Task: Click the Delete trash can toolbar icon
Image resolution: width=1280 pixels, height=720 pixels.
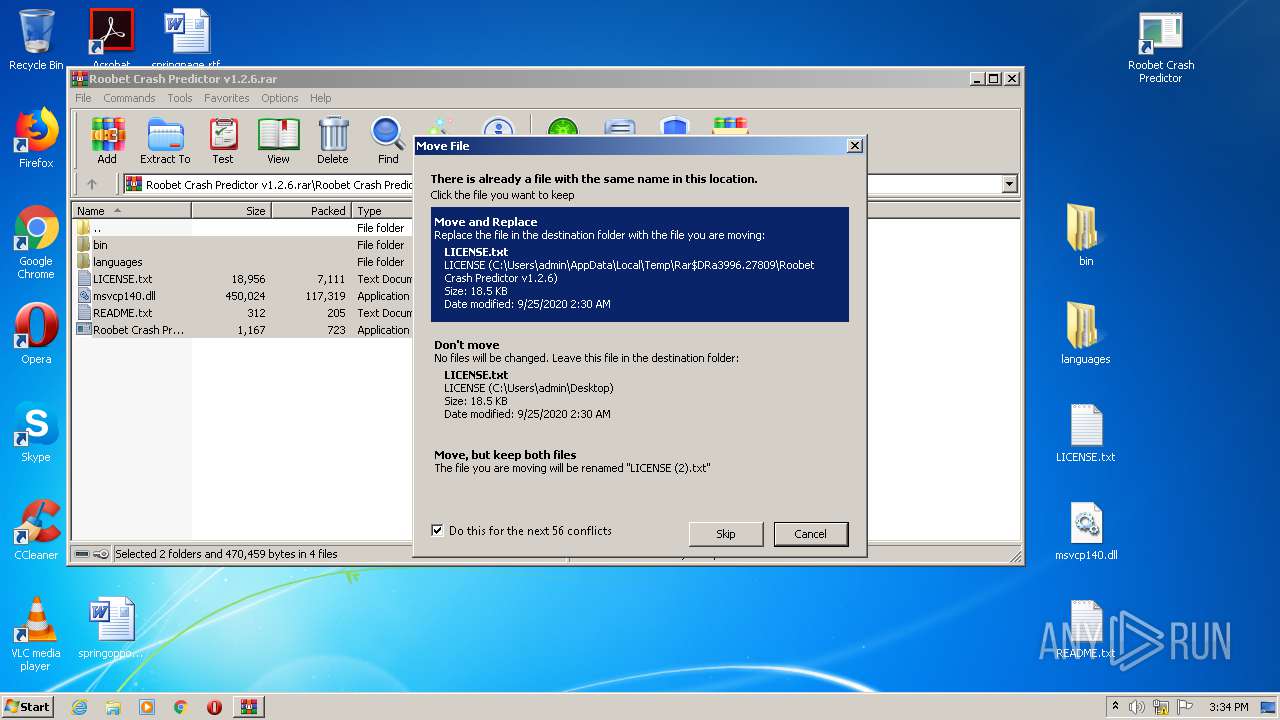Action: [333, 141]
